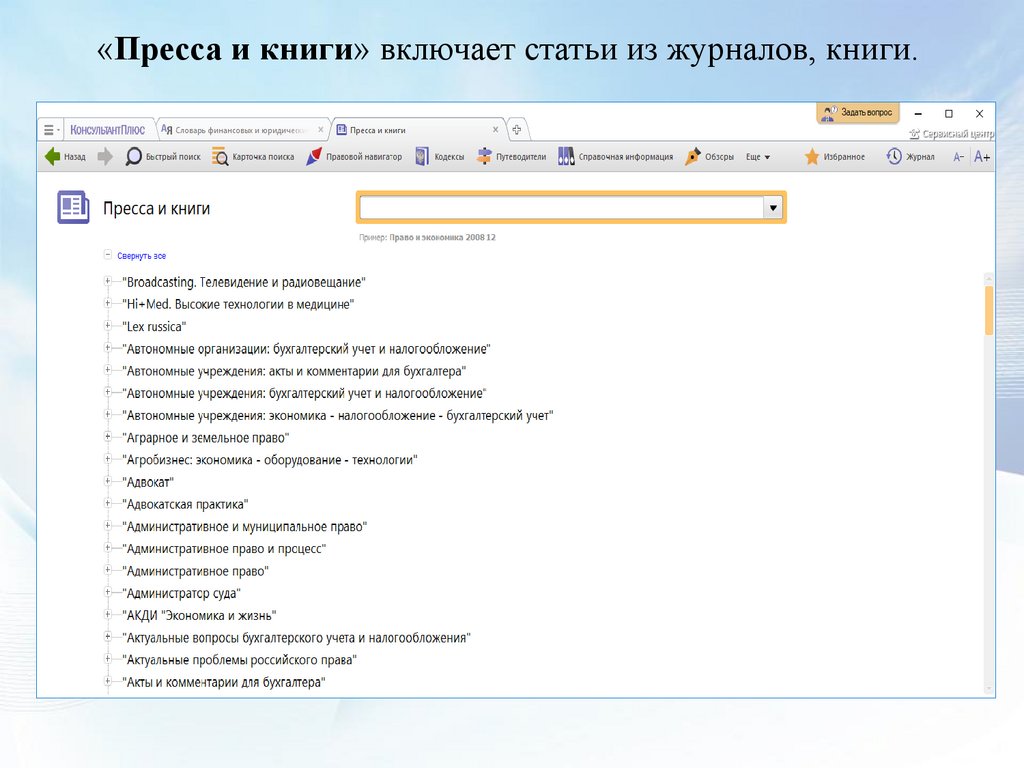The width and height of the screenshot is (1024, 768).
Task: Close the Словарь финансовых tab
Action: pos(321,129)
